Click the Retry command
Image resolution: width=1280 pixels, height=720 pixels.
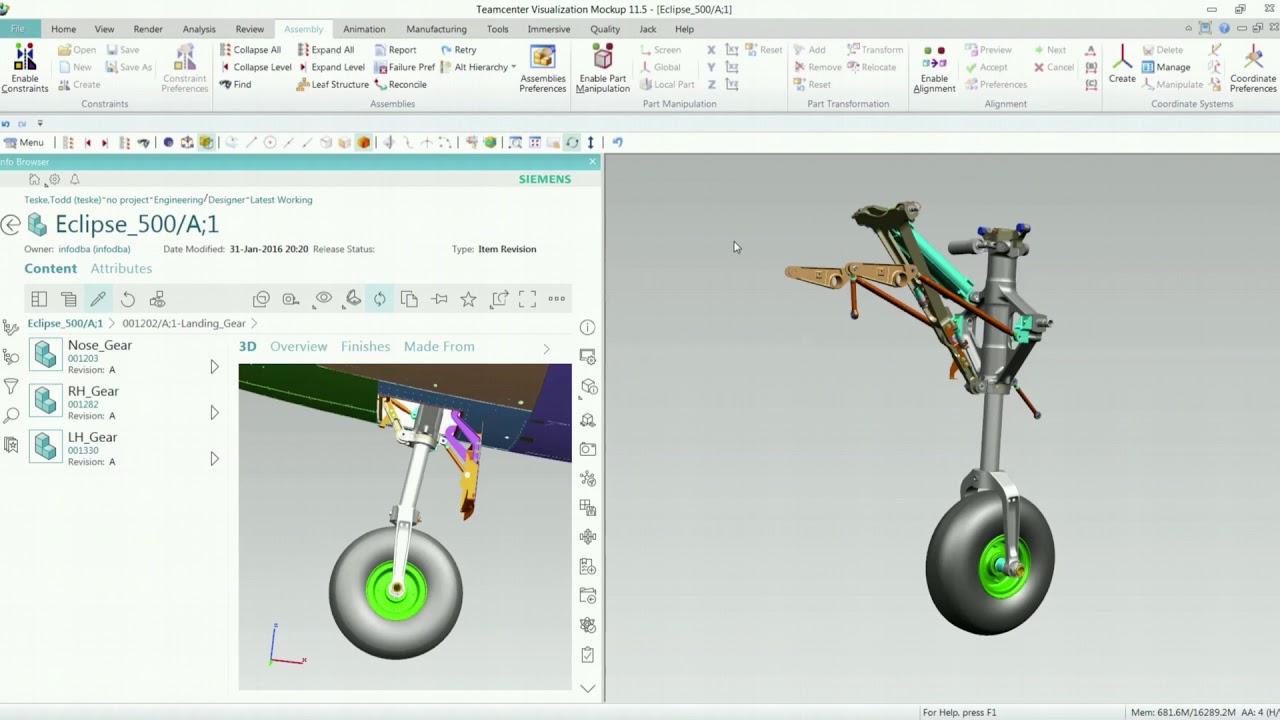click(458, 50)
